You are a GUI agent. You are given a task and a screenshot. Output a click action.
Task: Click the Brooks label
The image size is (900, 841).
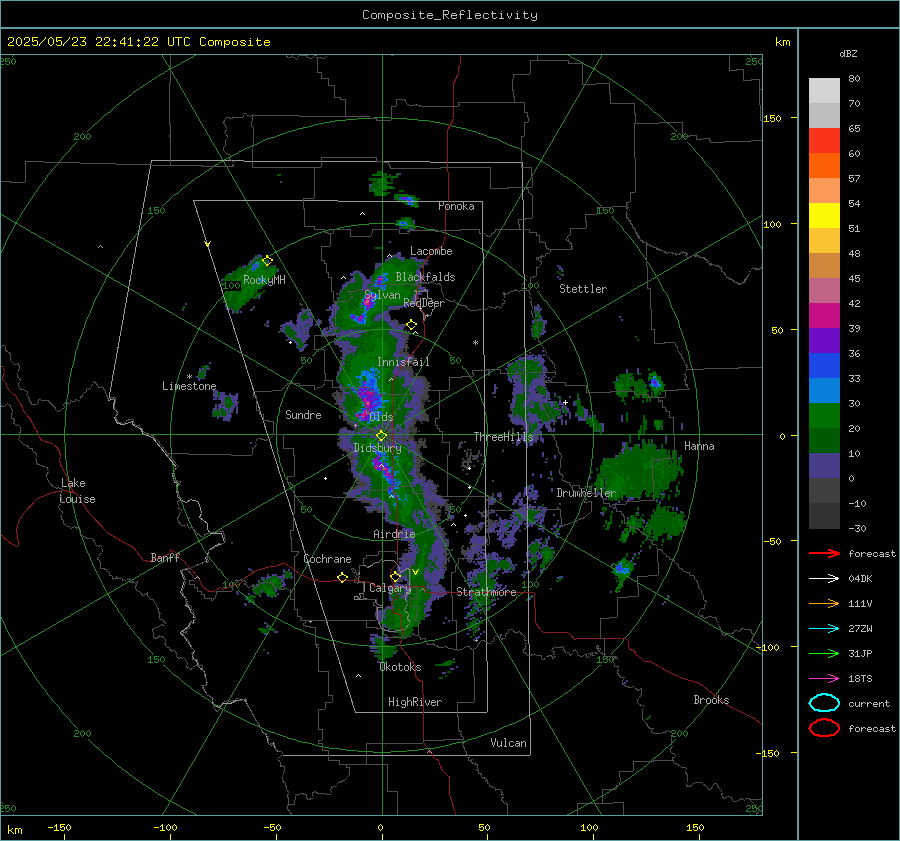coord(711,700)
